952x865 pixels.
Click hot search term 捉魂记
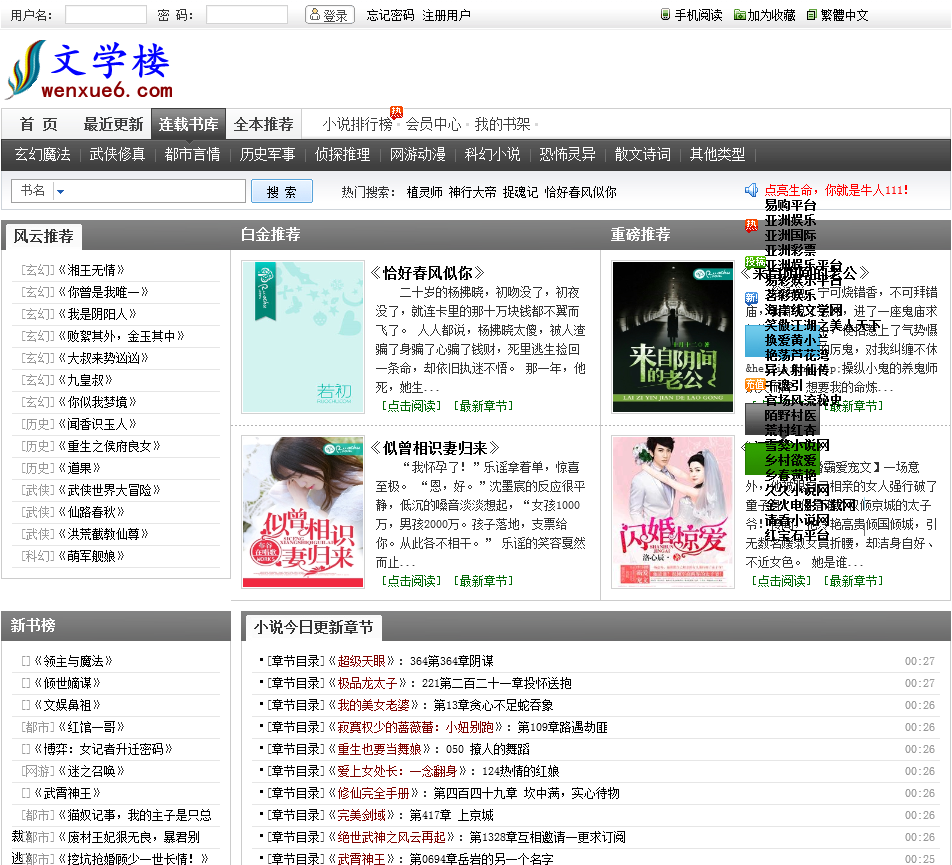[520, 192]
